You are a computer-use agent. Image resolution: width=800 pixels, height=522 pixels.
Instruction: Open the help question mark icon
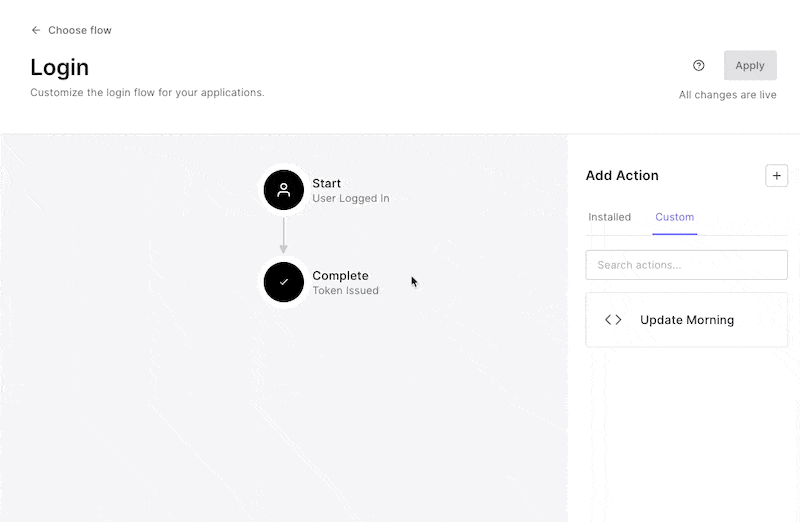[x=699, y=66]
